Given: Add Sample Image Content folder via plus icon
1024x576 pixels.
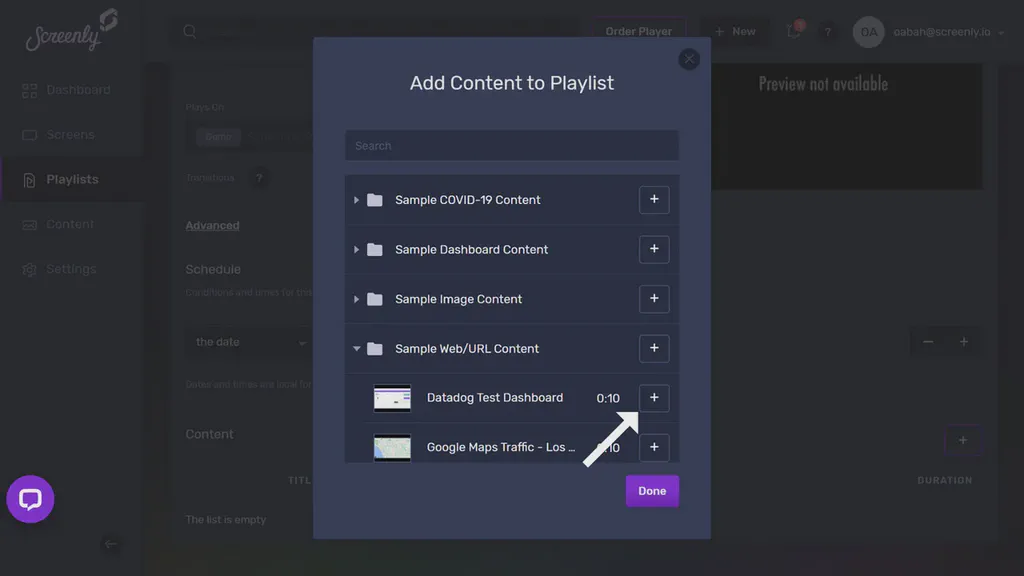Looking at the screenshot, I should (654, 299).
